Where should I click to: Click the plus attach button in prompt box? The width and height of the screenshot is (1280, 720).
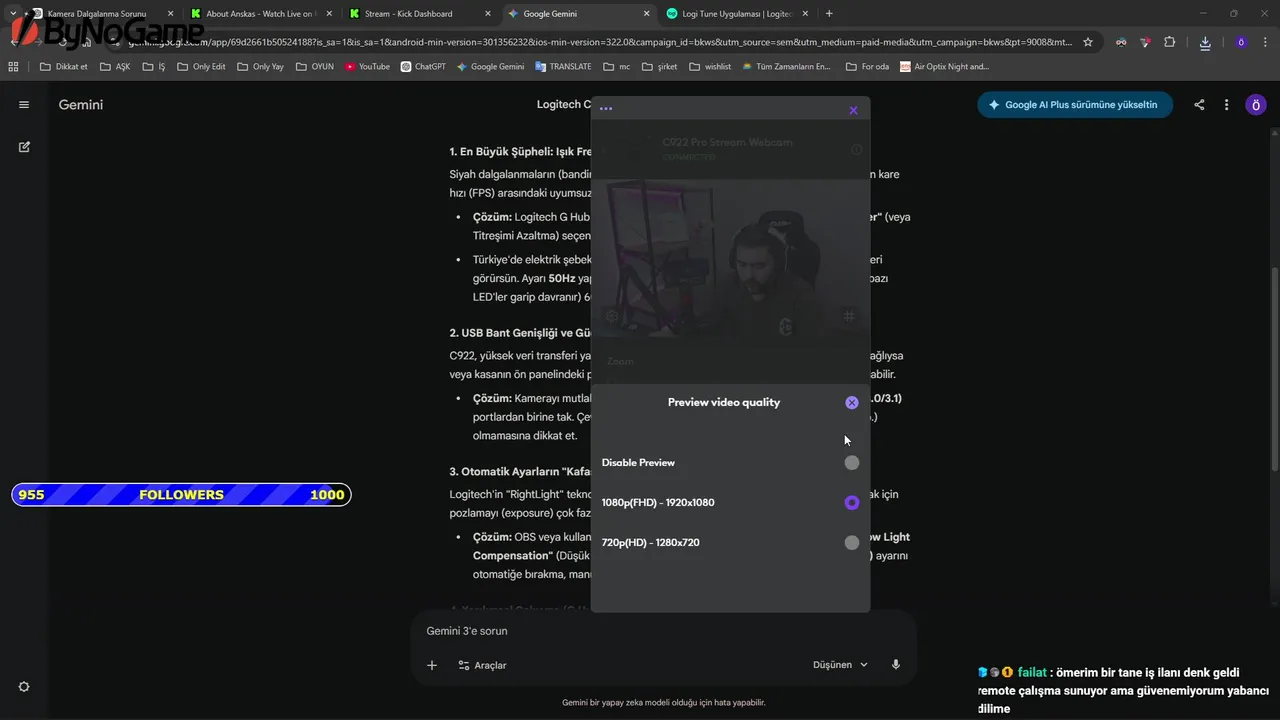click(432, 665)
